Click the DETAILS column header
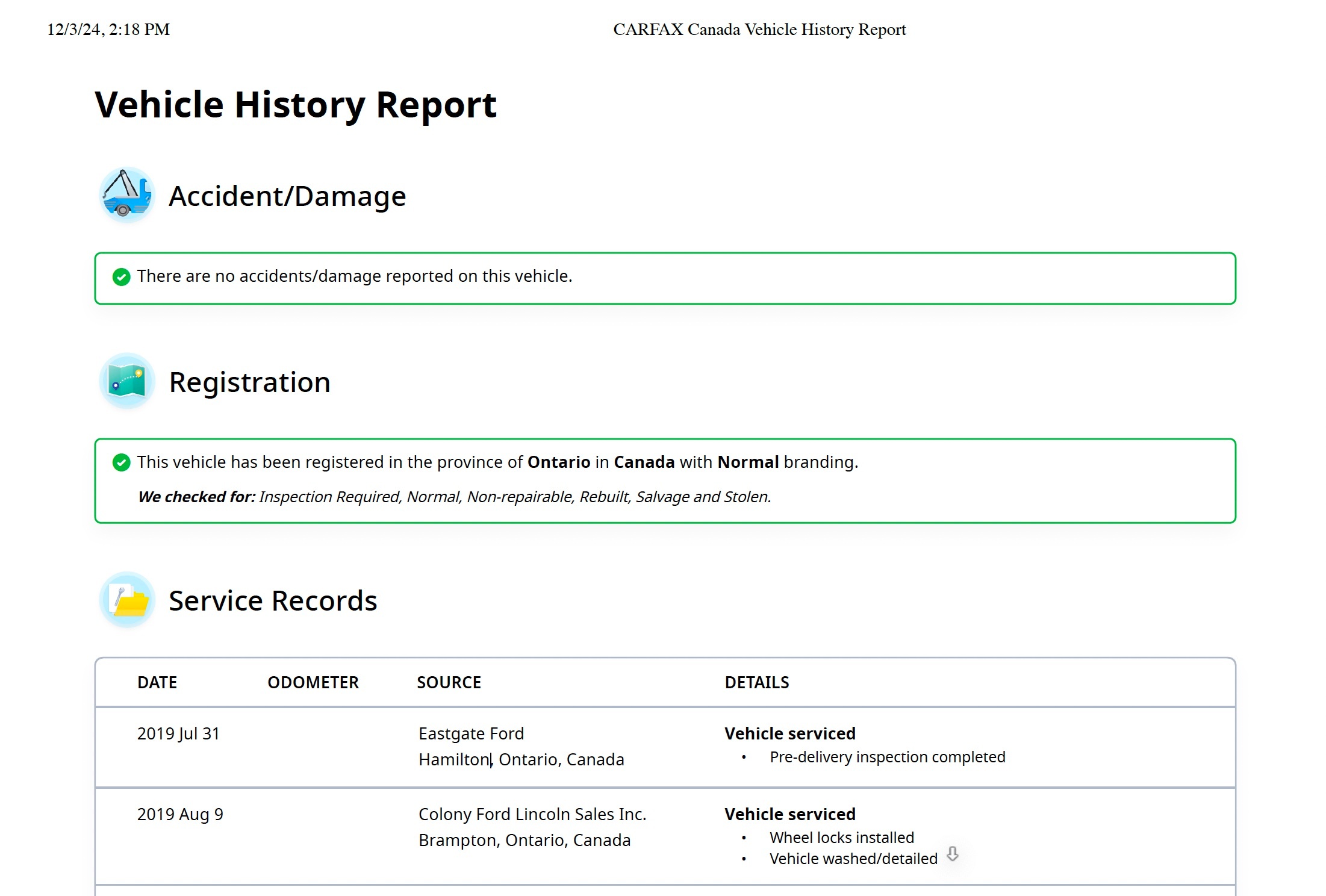1326x896 pixels. (x=757, y=682)
